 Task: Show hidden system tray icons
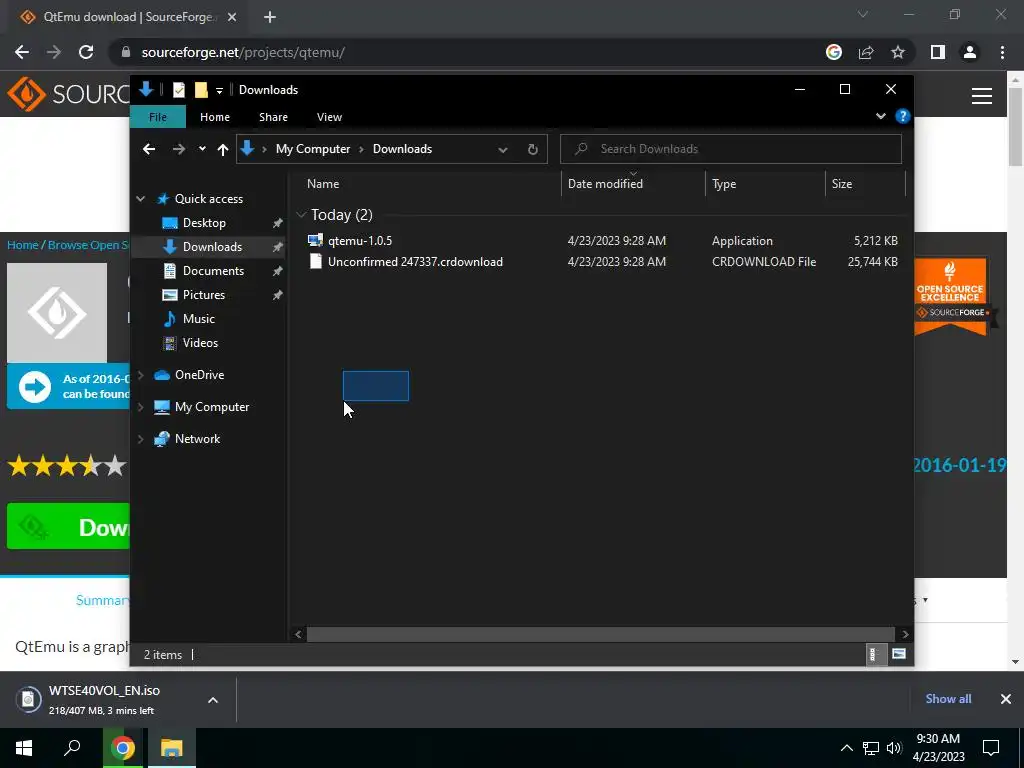846,748
